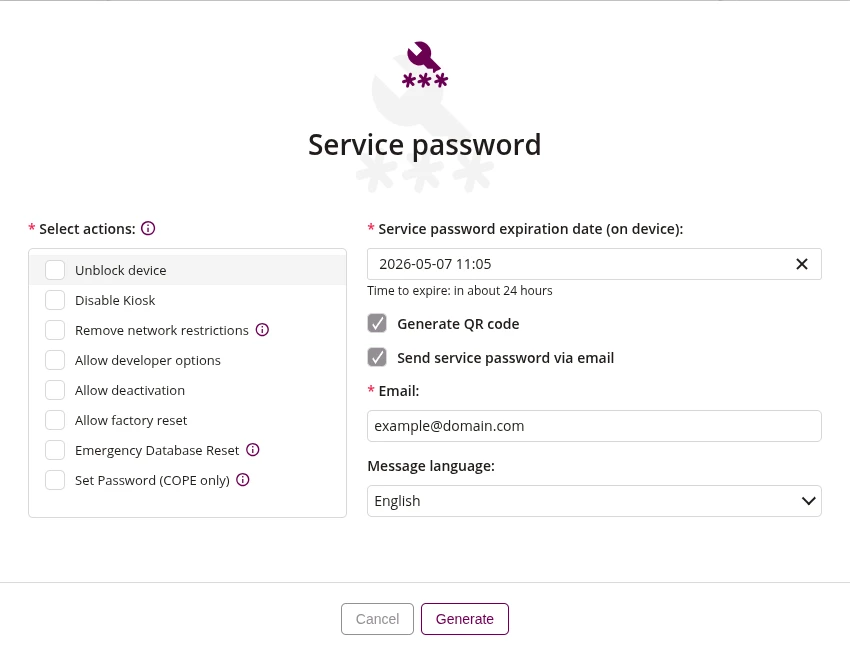Click the 'Time to expire: in about 24 hours' text
The width and height of the screenshot is (850, 654).
pos(460,291)
